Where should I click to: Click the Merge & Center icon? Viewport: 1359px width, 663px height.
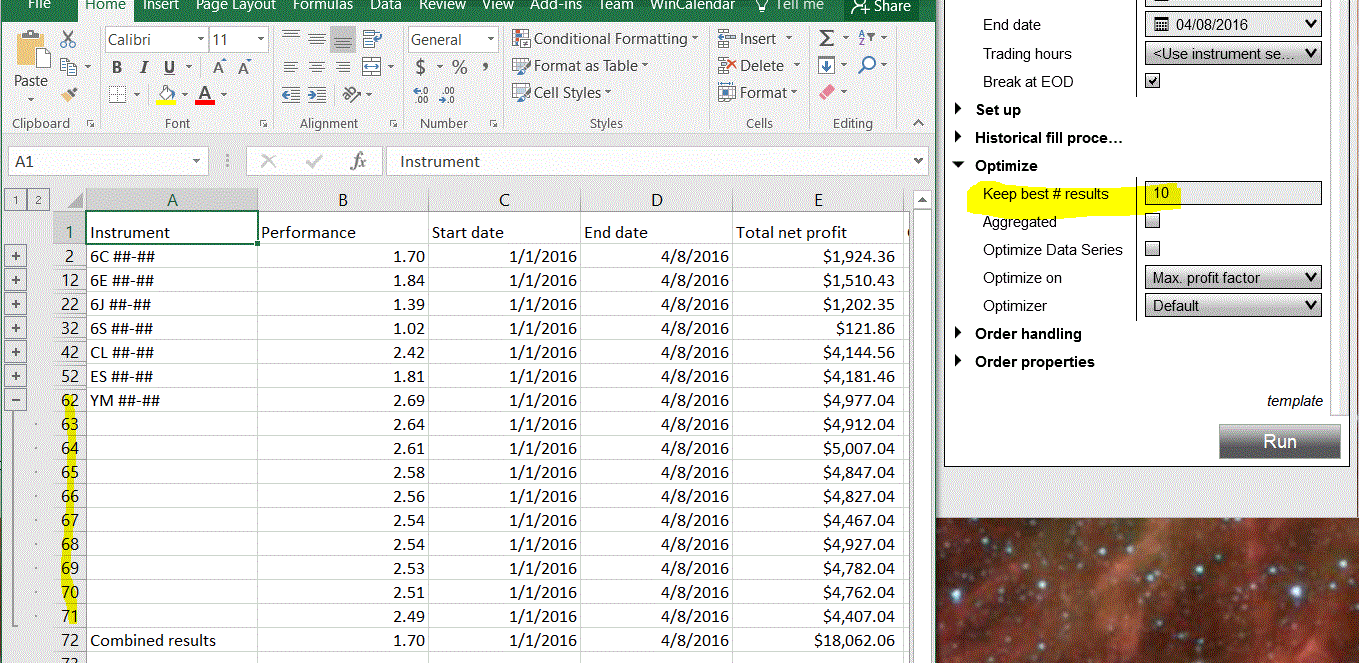click(370, 67)
